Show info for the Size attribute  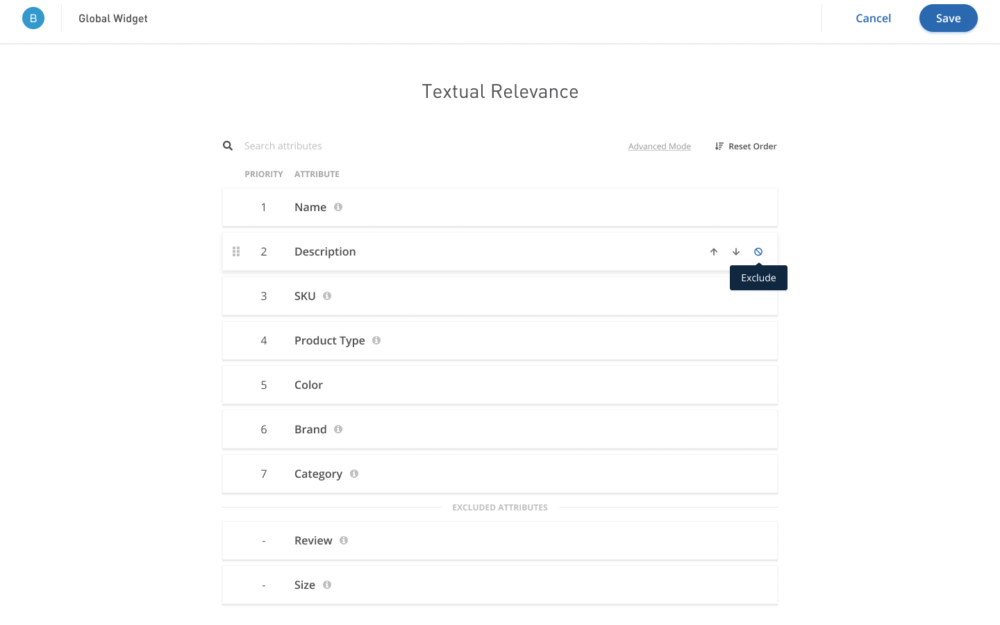327,585
